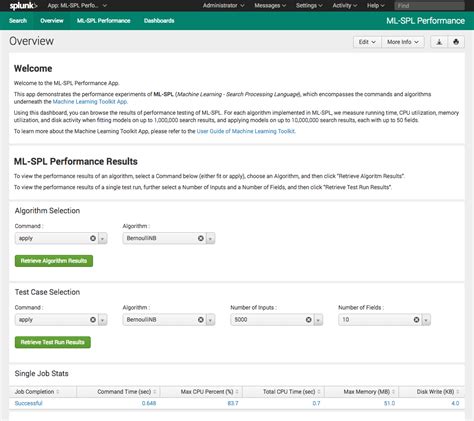
Task: Go to the Search tab
Action: (x=18, y=21)
